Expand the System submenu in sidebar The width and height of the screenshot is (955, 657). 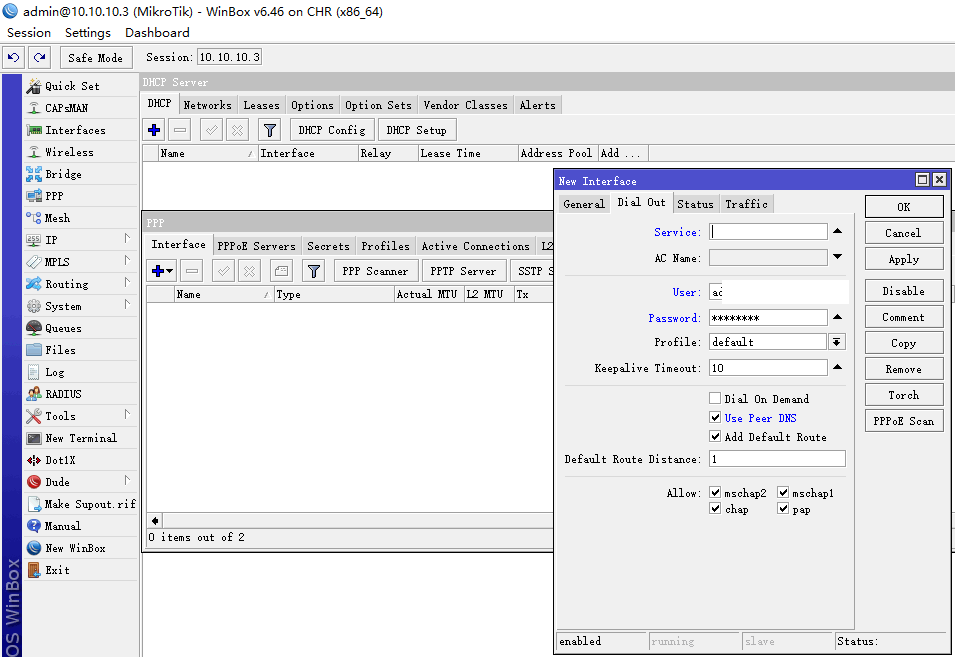coord(127,304)
